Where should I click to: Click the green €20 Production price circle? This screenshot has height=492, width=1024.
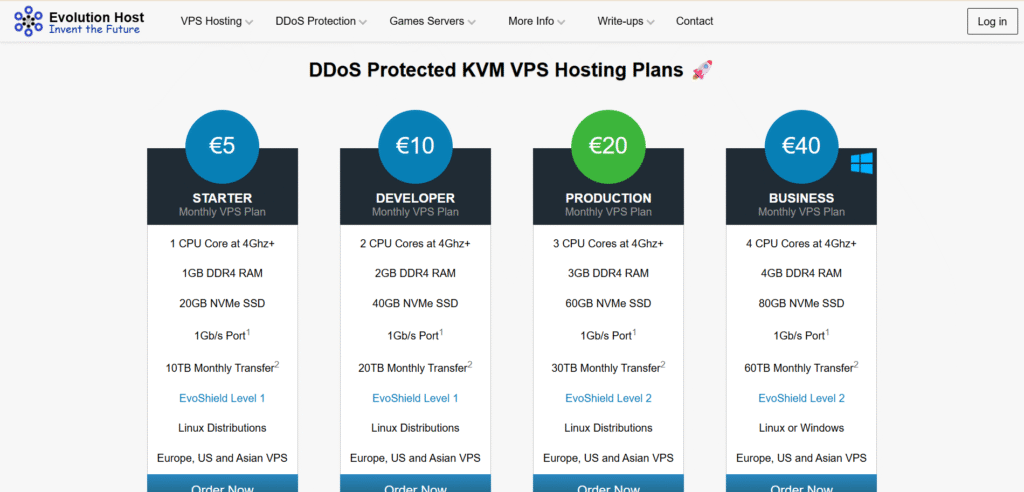[608, 146]
